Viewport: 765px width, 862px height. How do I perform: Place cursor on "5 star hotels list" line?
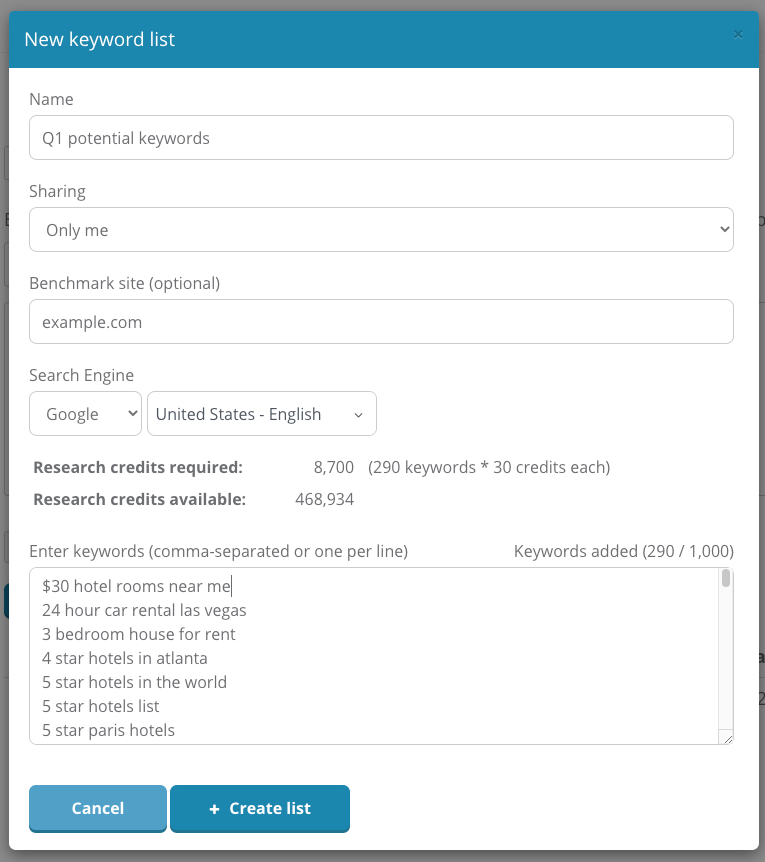103,706
